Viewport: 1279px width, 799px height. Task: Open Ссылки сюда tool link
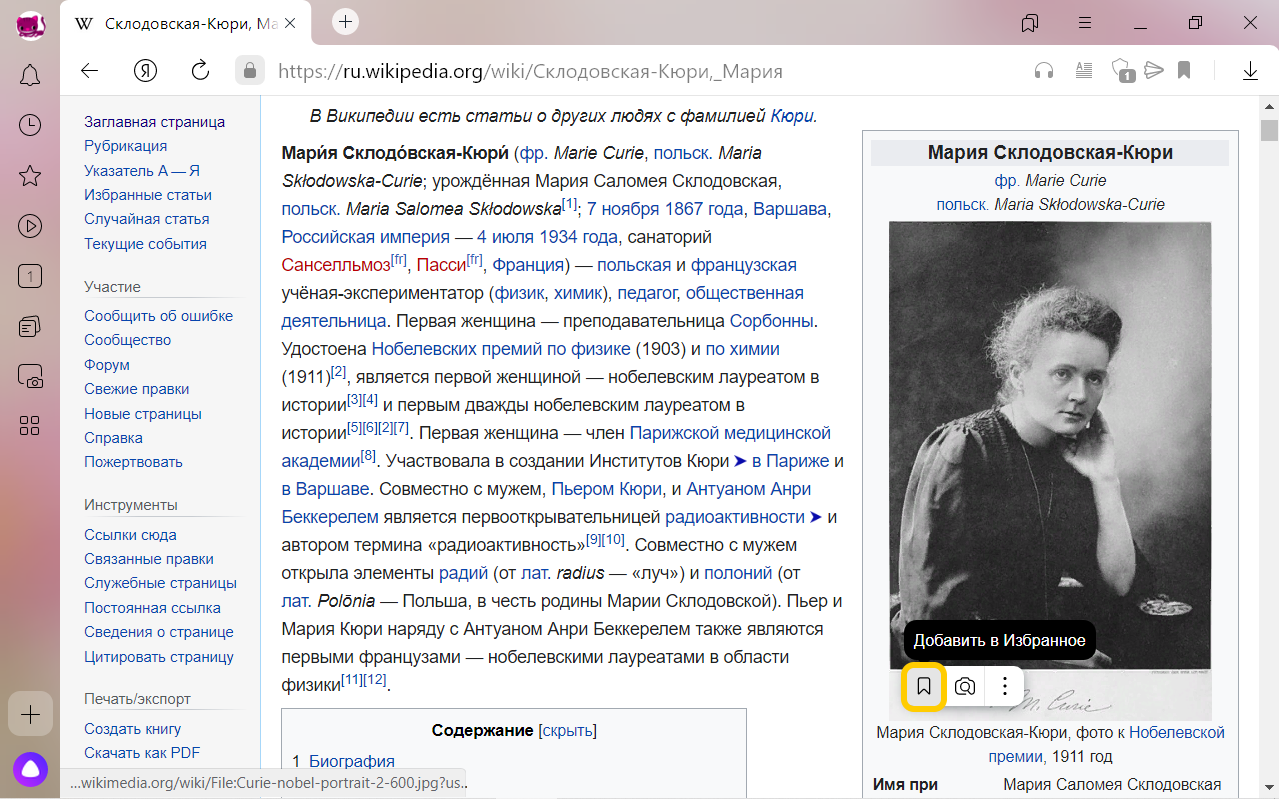(x=130, y=535)
